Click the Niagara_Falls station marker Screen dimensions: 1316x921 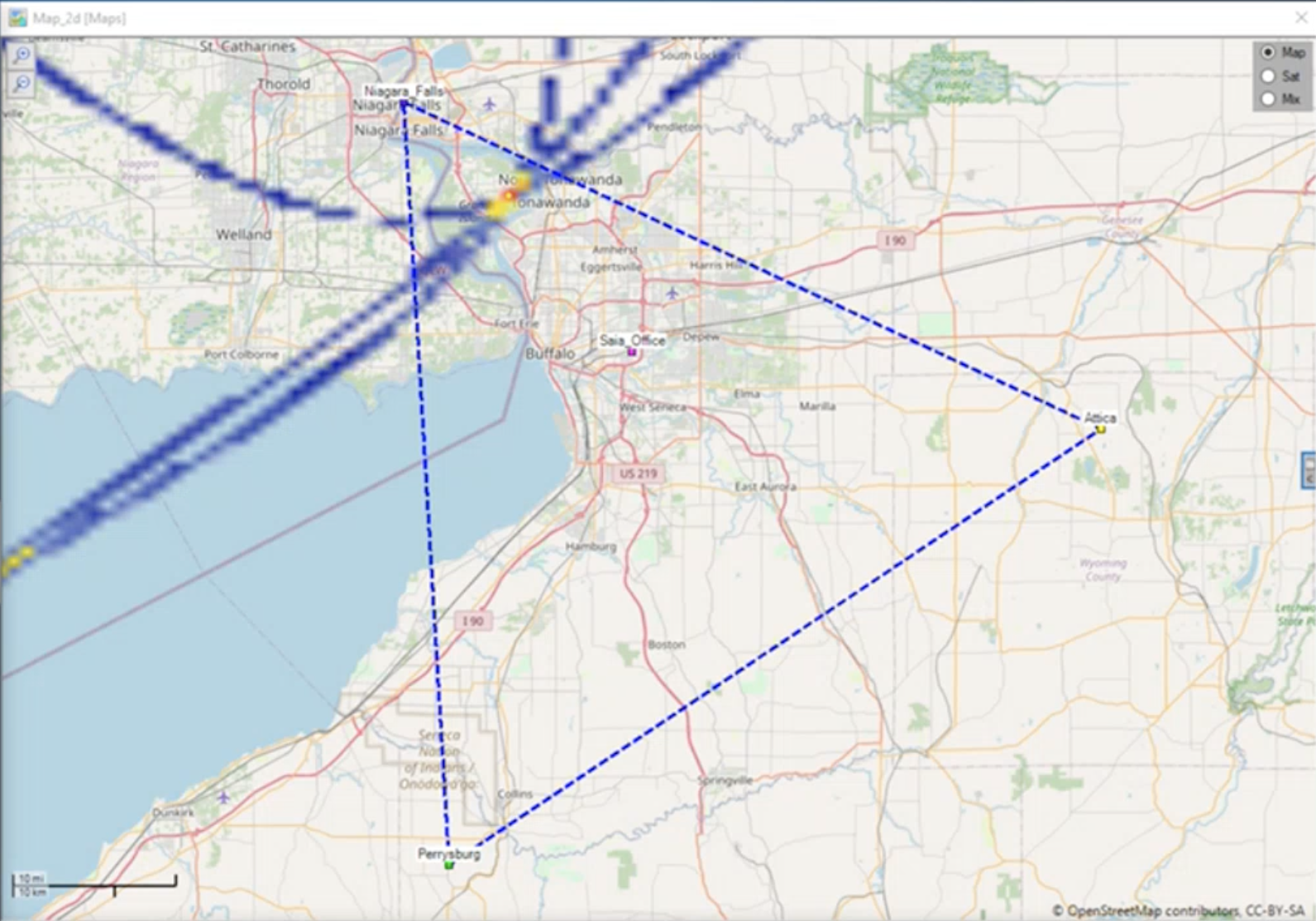point(404,103)
